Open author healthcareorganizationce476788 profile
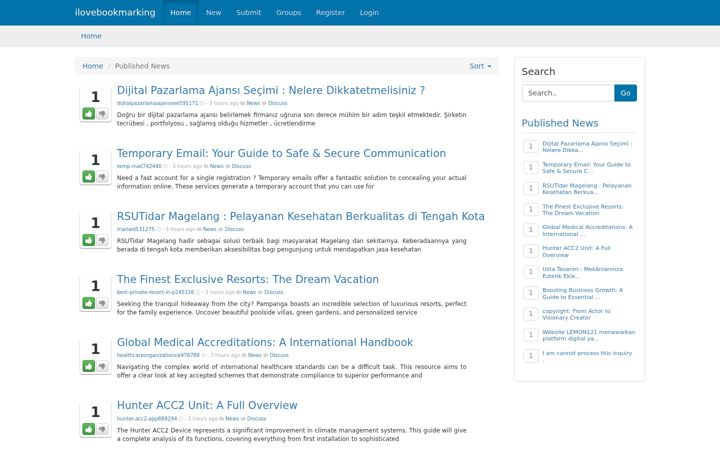This screenshot has height=450, width=720. (158, 355)
